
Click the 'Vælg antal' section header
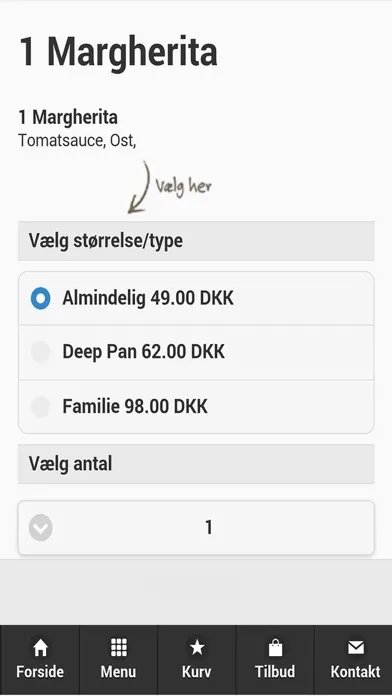pyautogui.click(x=196, y=464)
